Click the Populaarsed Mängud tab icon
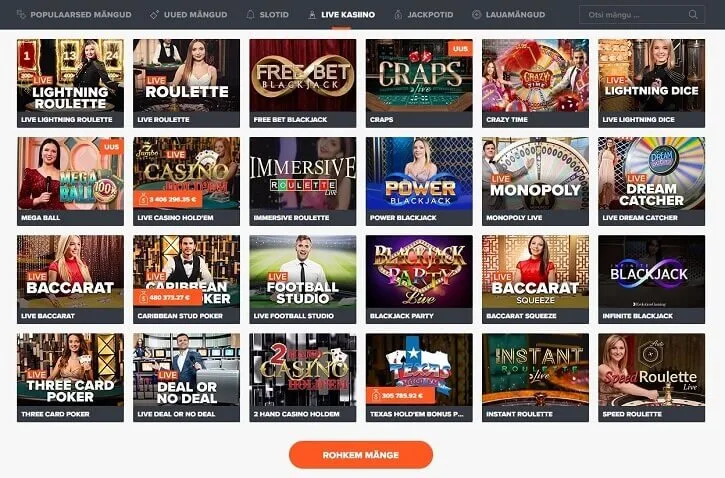Screen dimensions: 725x478 pos(21,14)
